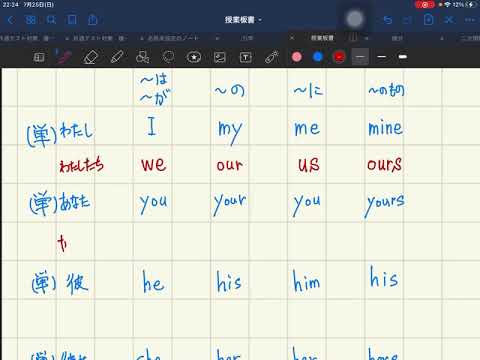Redo the last undone action
Viewport: 480px width, 360px height.
tap(407, 20)
